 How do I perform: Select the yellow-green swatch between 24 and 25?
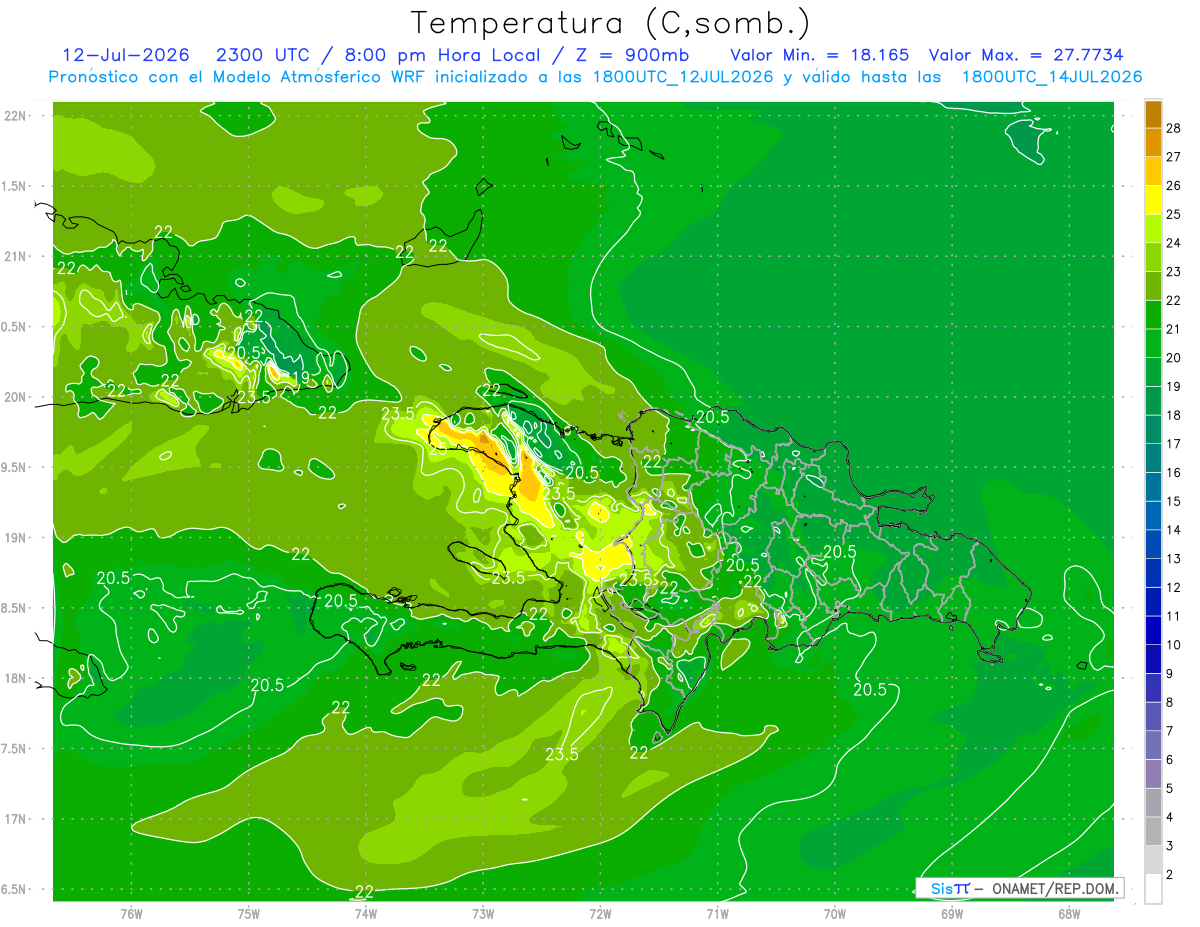pyautogui.click(x=1153, y=229)
